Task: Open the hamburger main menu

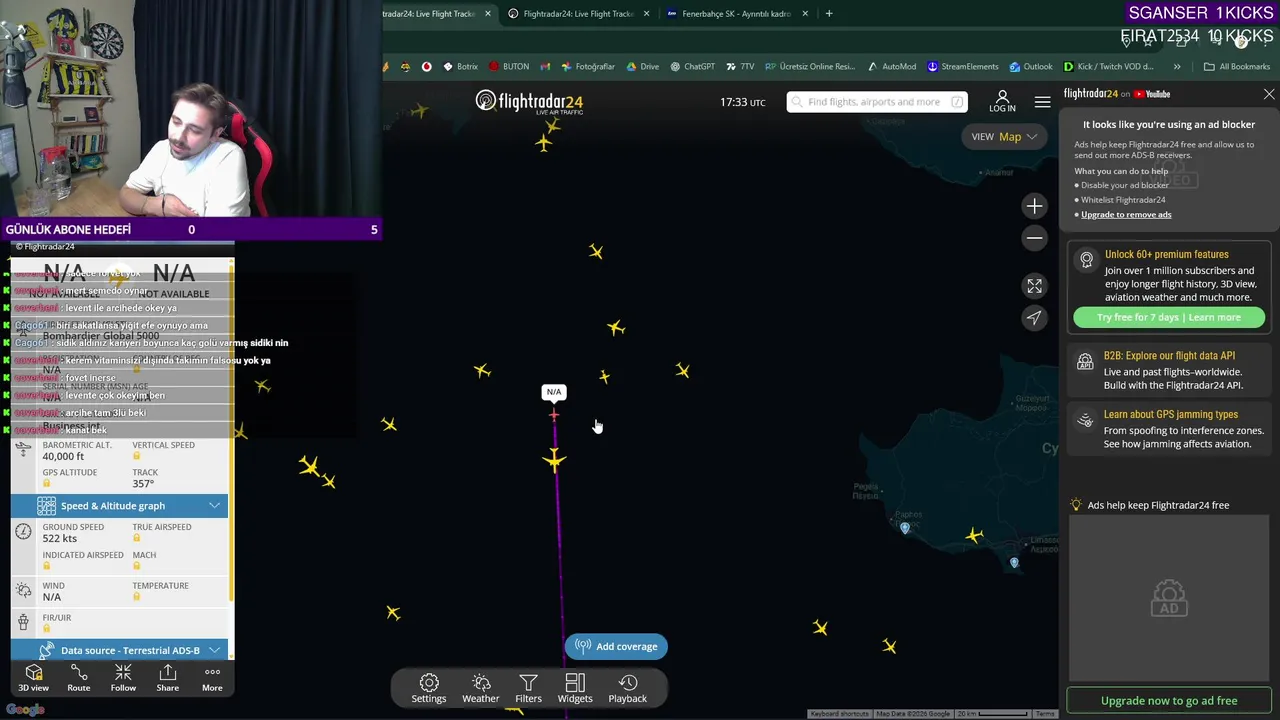Action: click(1042, 102)
